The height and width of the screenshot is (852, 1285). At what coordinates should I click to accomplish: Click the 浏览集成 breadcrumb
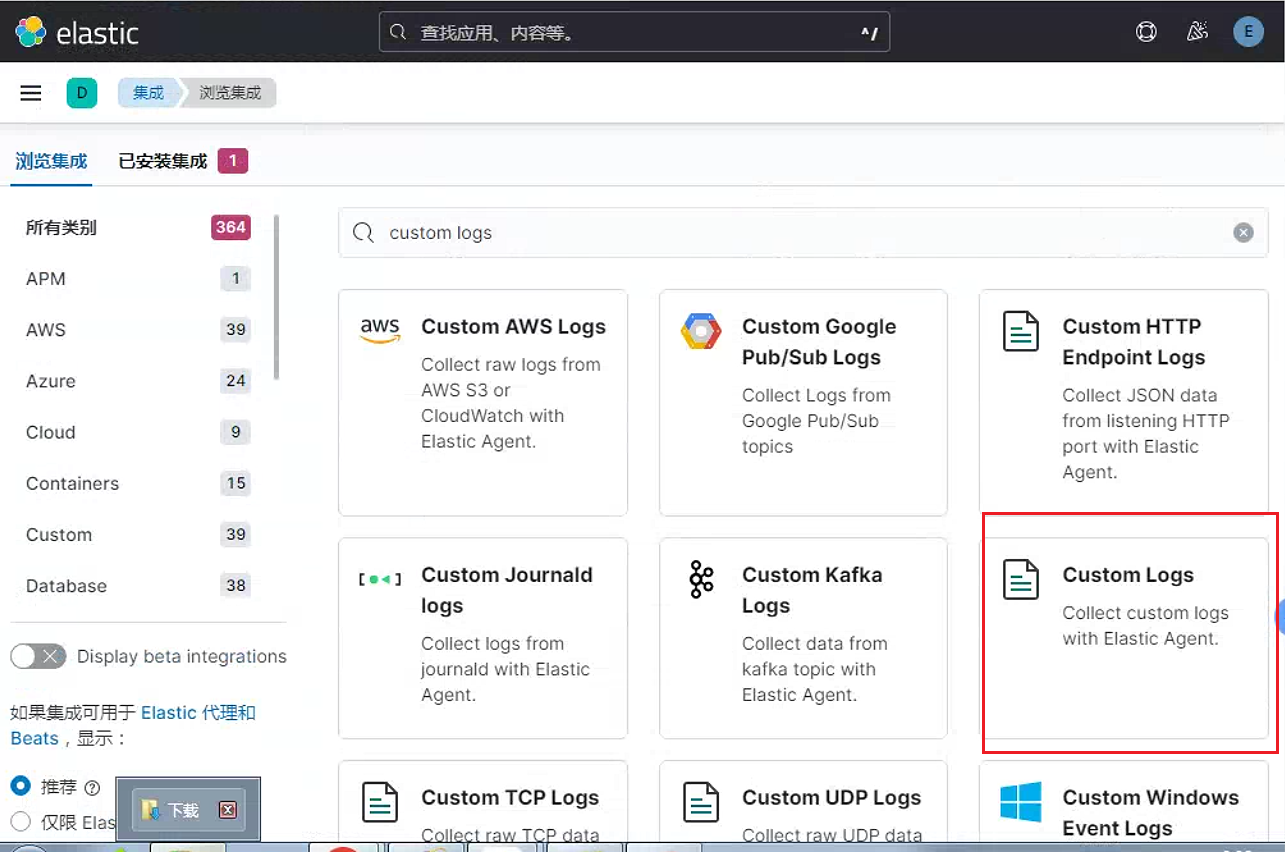pyautogui.click(x=230, y=93)
